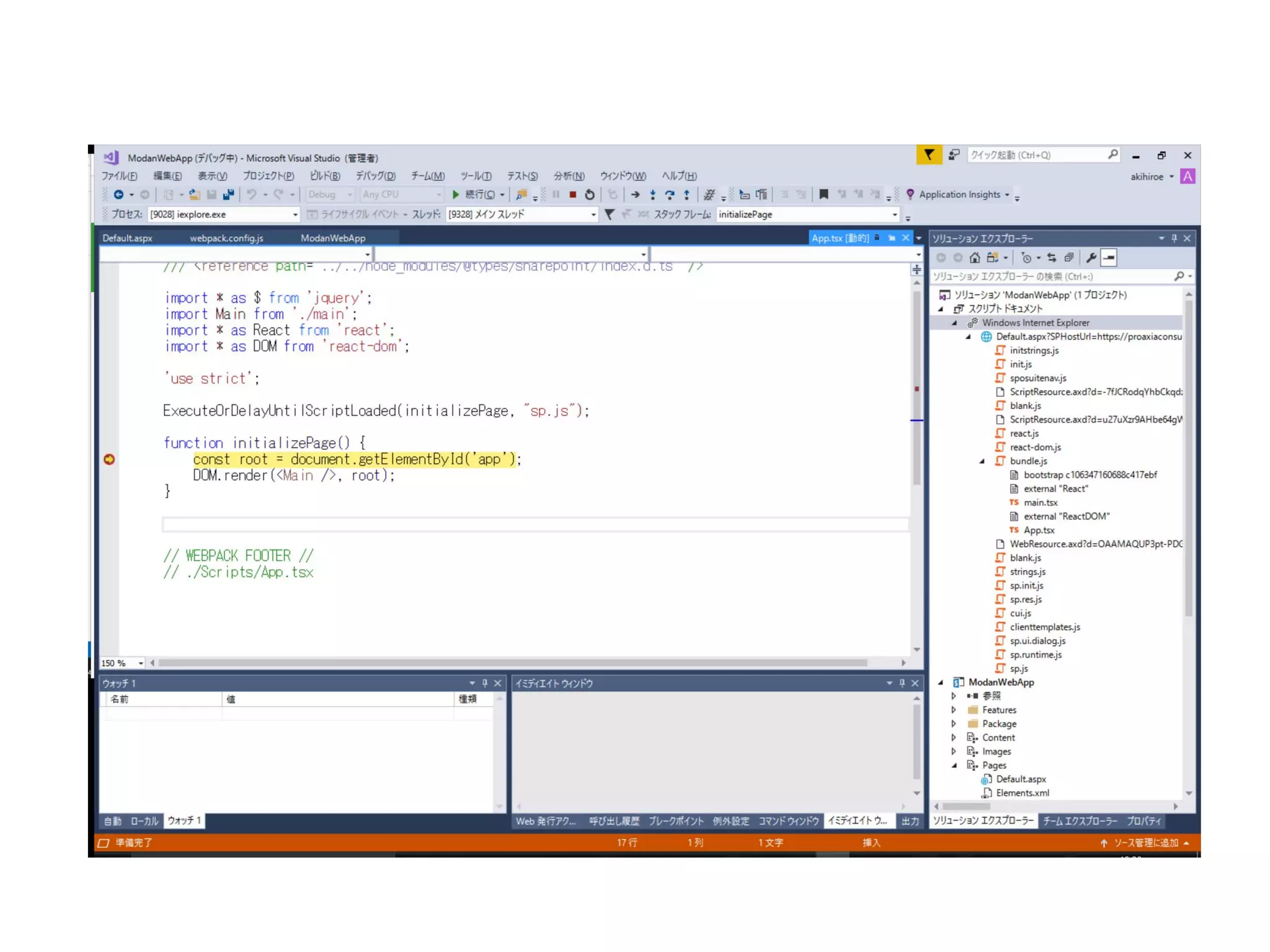This screenshot has width=1270, height=952.
Task: Click Solution Explorer Home icon
Action: click(x=975, y=258)
